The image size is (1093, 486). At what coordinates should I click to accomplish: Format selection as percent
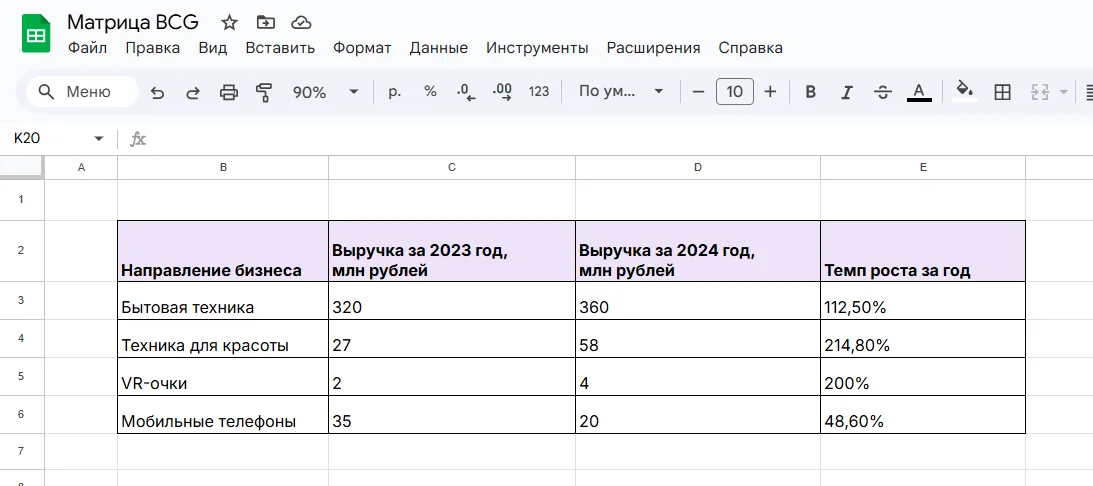(430, 92)
